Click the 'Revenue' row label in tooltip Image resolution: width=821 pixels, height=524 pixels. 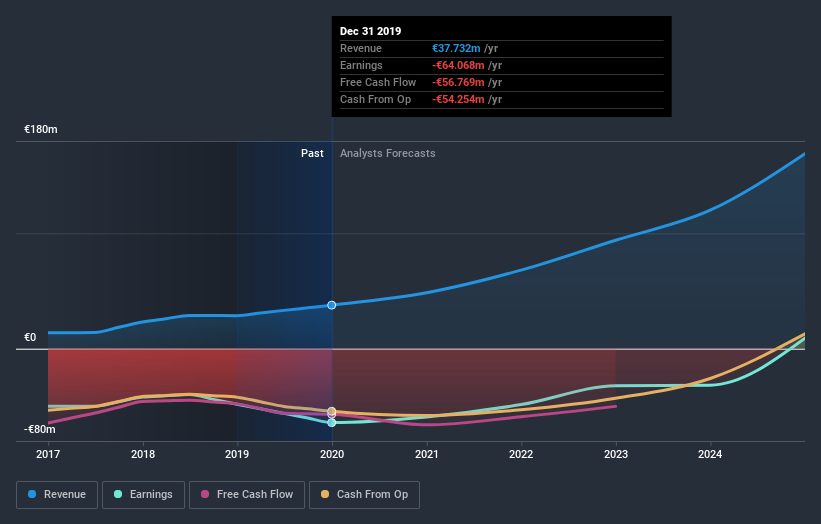click(361, 48)
